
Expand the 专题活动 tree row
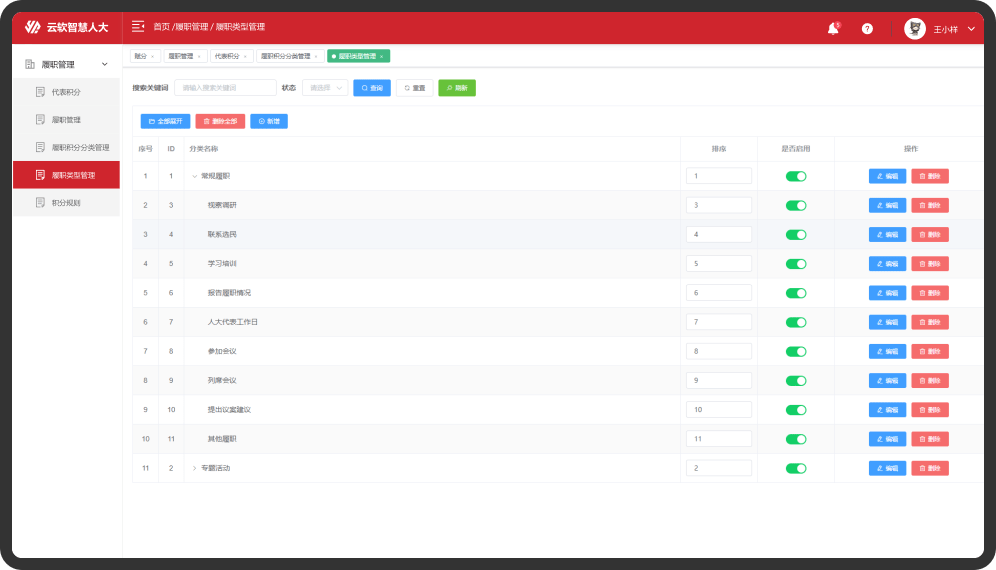click(195, 468)
